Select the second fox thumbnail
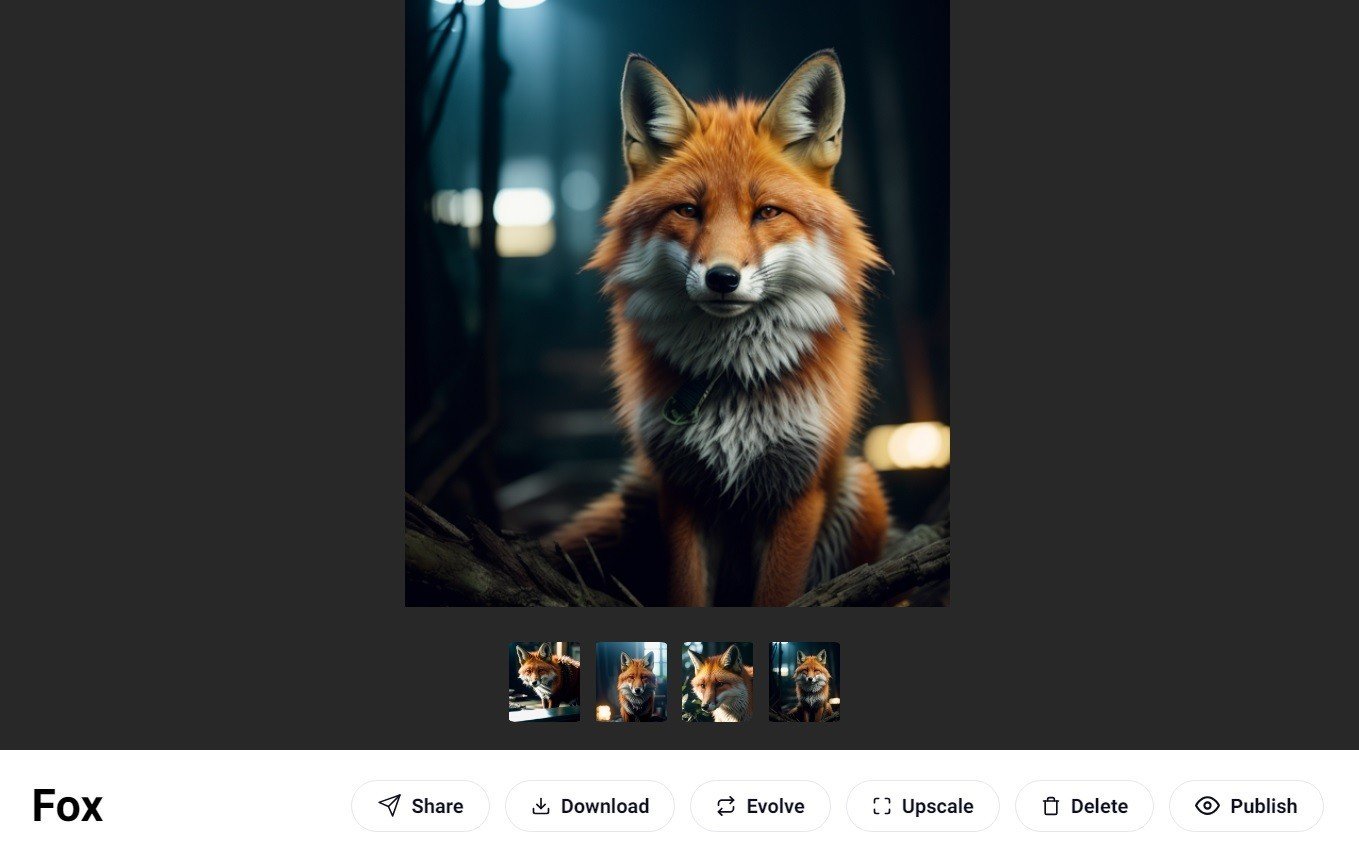1359x843 pixels. tap(631, 682)
